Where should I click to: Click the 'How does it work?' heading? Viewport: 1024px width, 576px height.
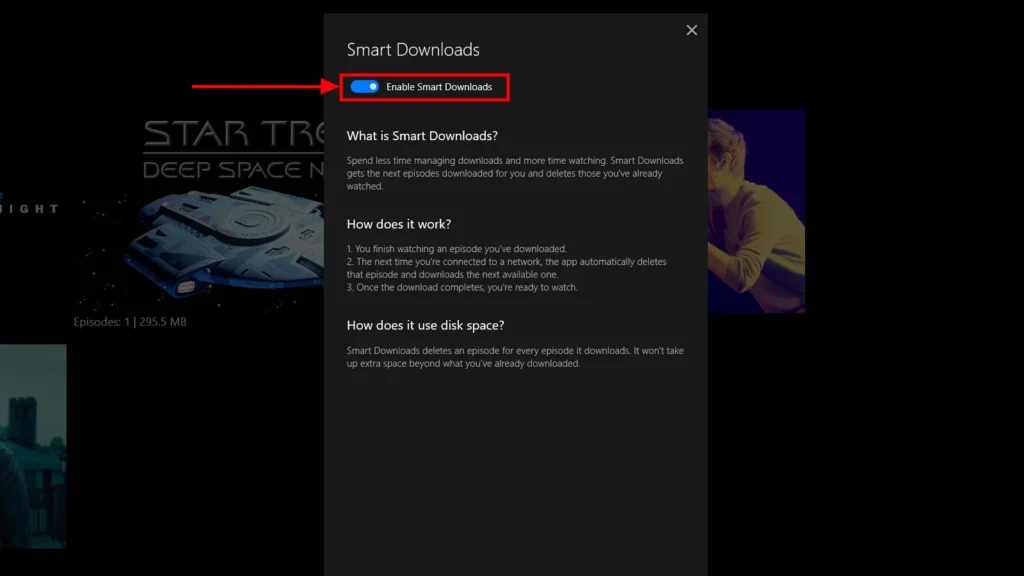click(x=398, y=224)
